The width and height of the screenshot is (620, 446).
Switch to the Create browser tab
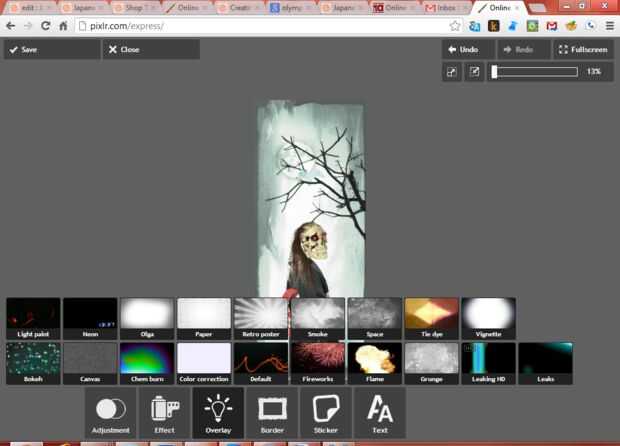[x=237, y=8]
